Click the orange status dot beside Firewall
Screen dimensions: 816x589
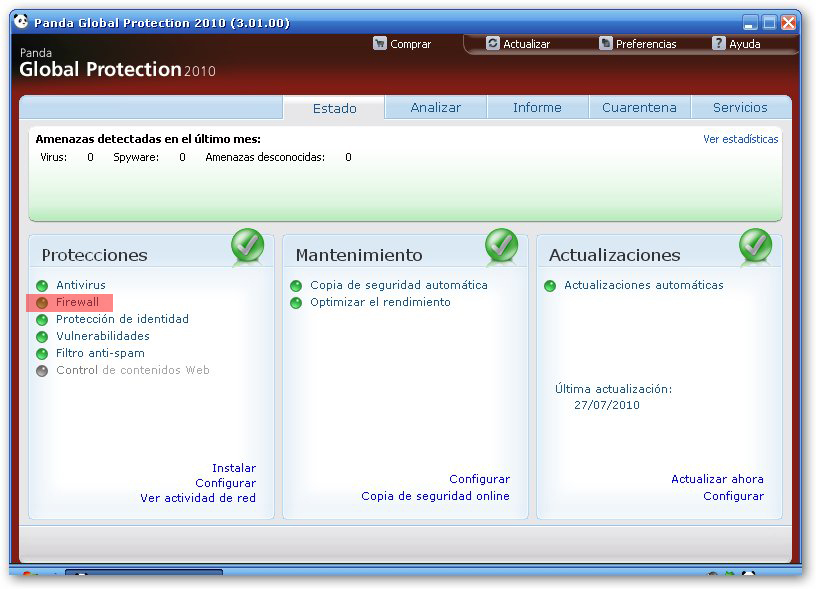(x=42, y=303)
